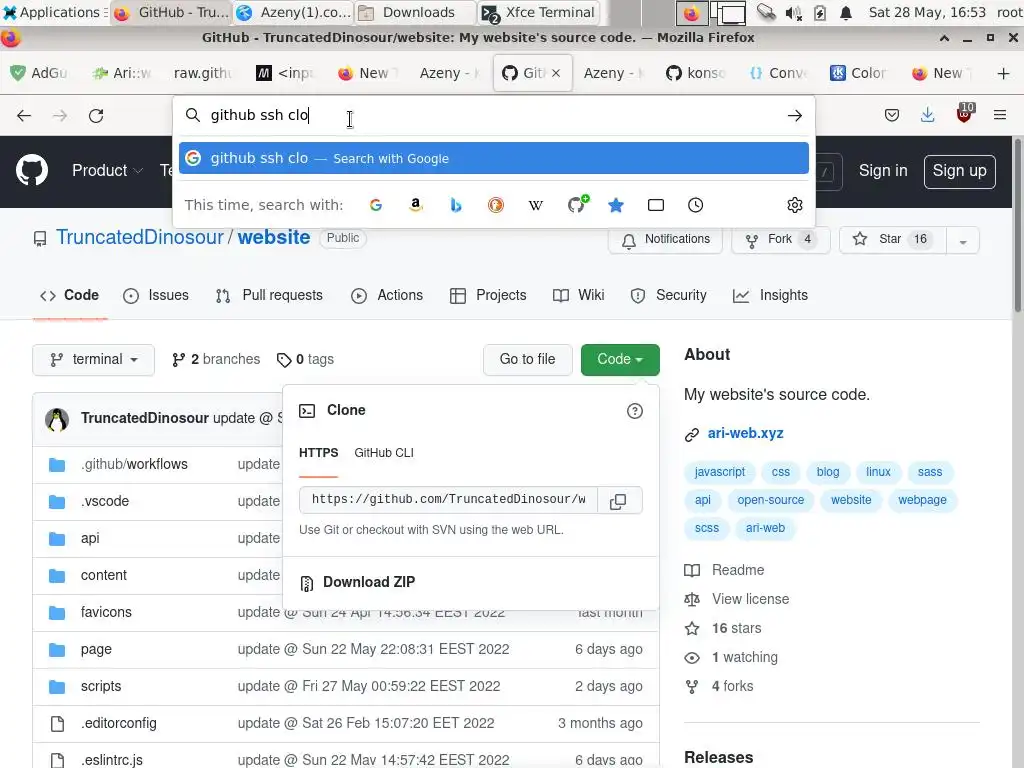Select the 'github ssh clo' Google suggestion
The width and height of the screenshot is (1024, 768).
tap(494, 159)
